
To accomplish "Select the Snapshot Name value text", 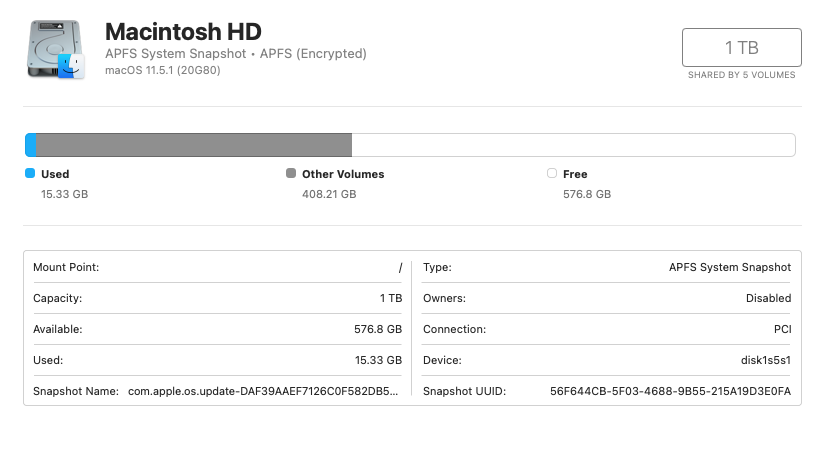I will 263,391.
